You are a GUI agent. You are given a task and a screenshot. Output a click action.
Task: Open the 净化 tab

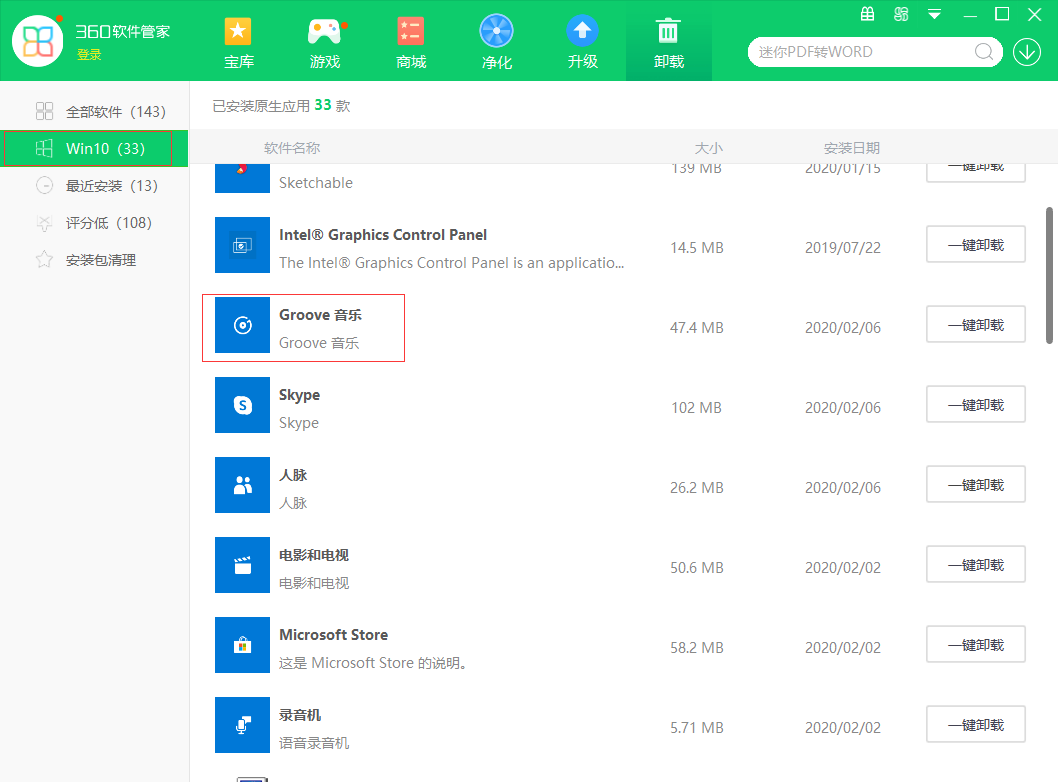tap(497, 43)
